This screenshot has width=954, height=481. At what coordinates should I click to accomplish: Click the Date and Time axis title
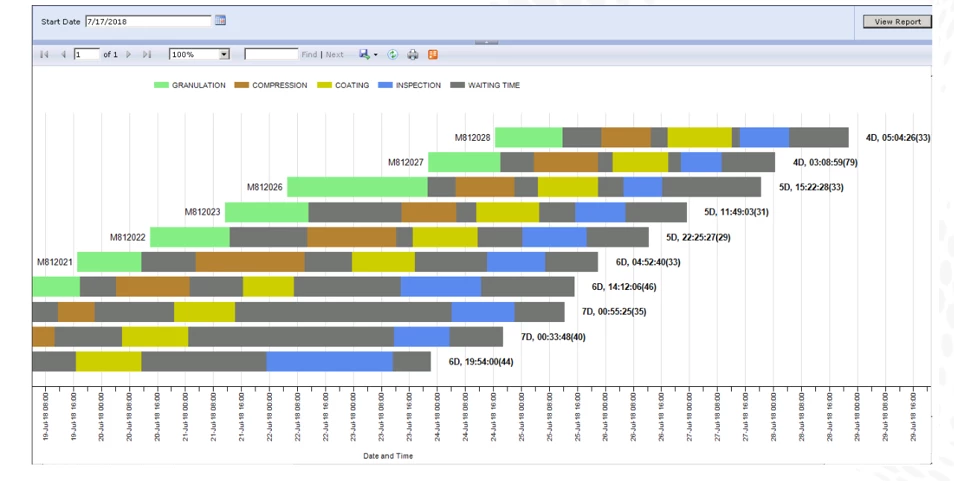click(x=388, y=455)
